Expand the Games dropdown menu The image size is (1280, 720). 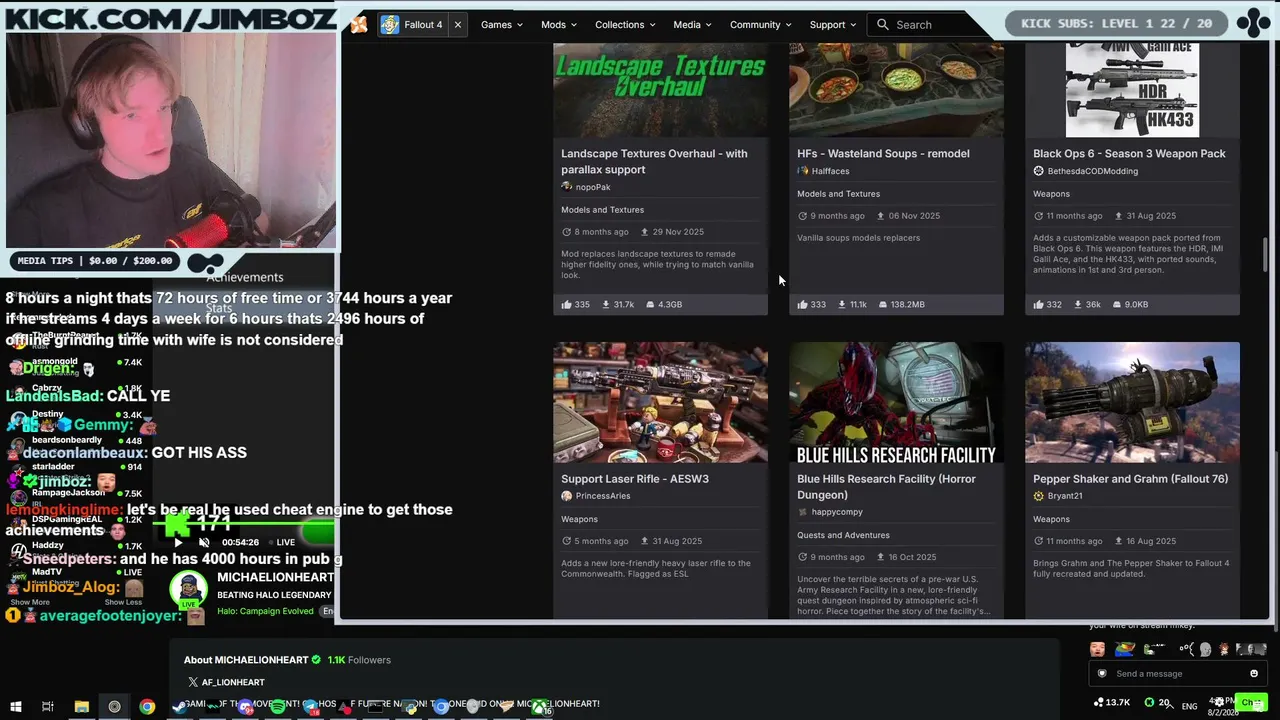[502, 25]
